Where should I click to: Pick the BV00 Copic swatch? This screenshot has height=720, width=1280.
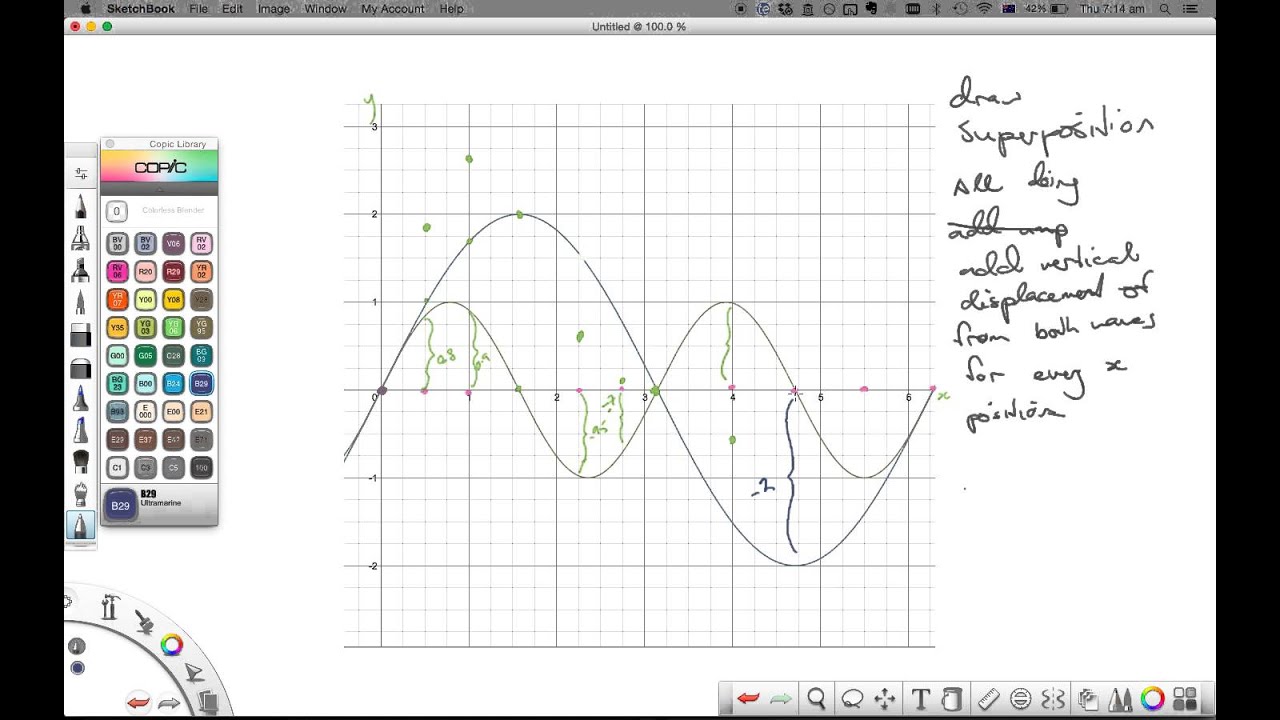[117, 243]
